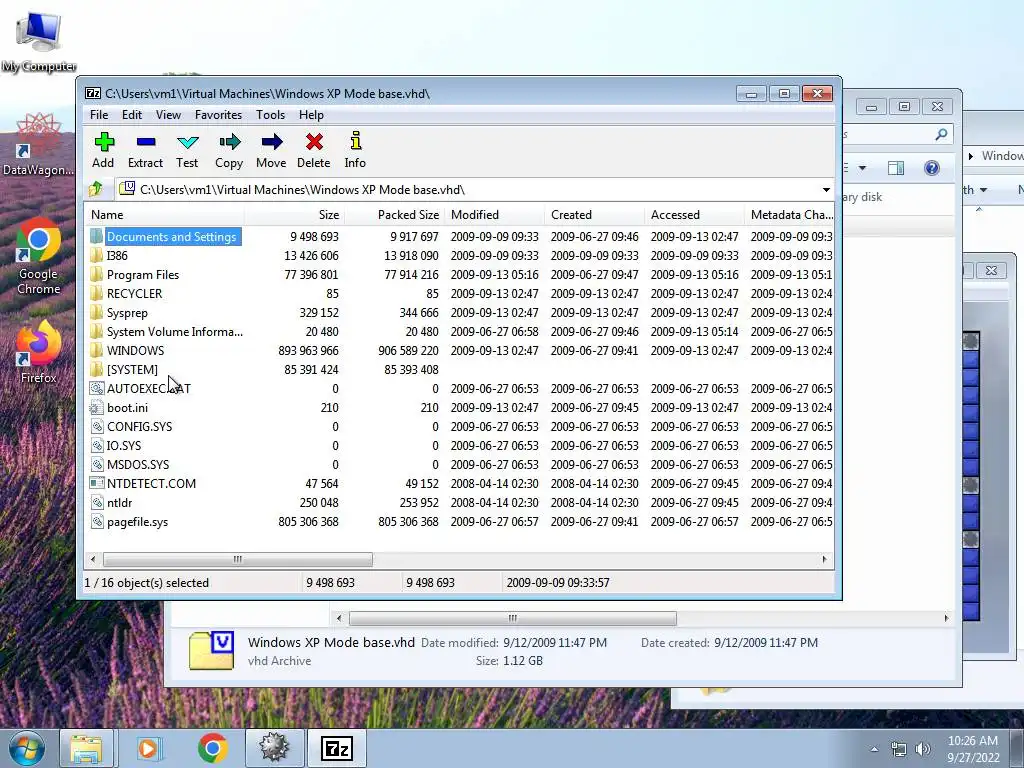Screen dimensions: 1024x768
Task: Select the MSDOS.SYS file
Action: point(460,464)
